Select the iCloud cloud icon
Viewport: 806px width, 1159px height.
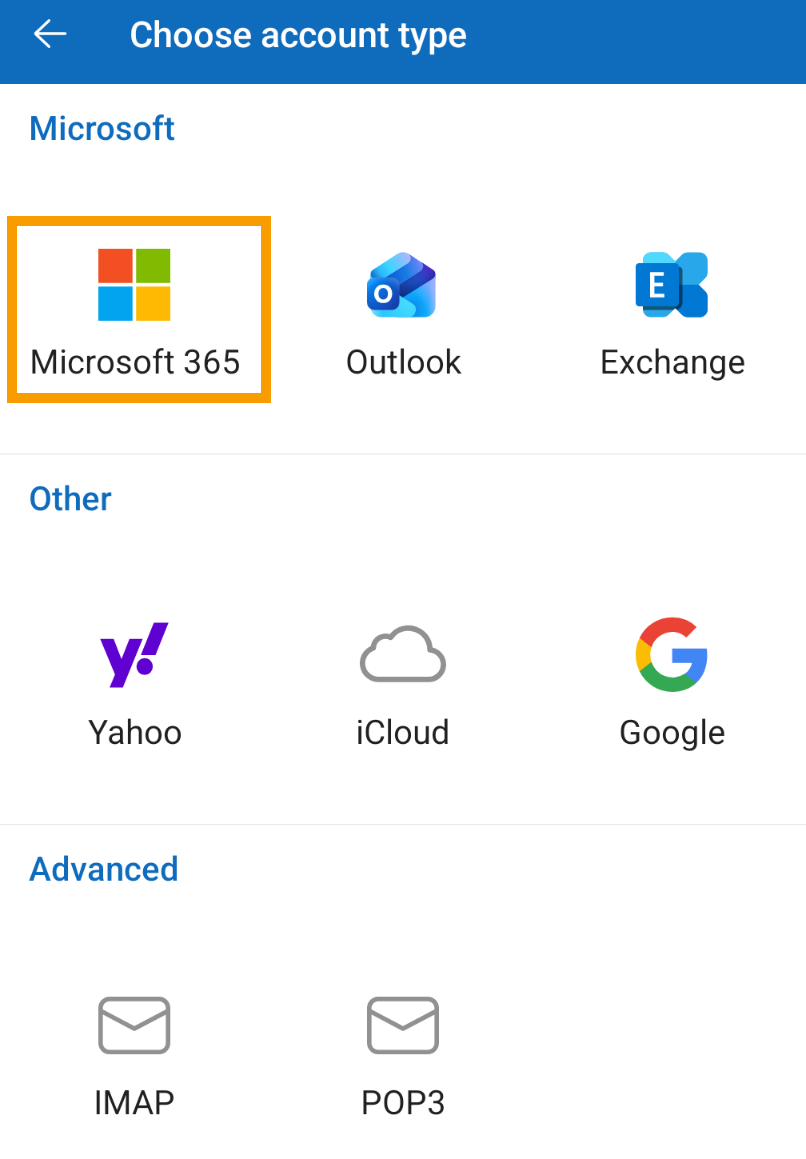click(x=402, y=655)
